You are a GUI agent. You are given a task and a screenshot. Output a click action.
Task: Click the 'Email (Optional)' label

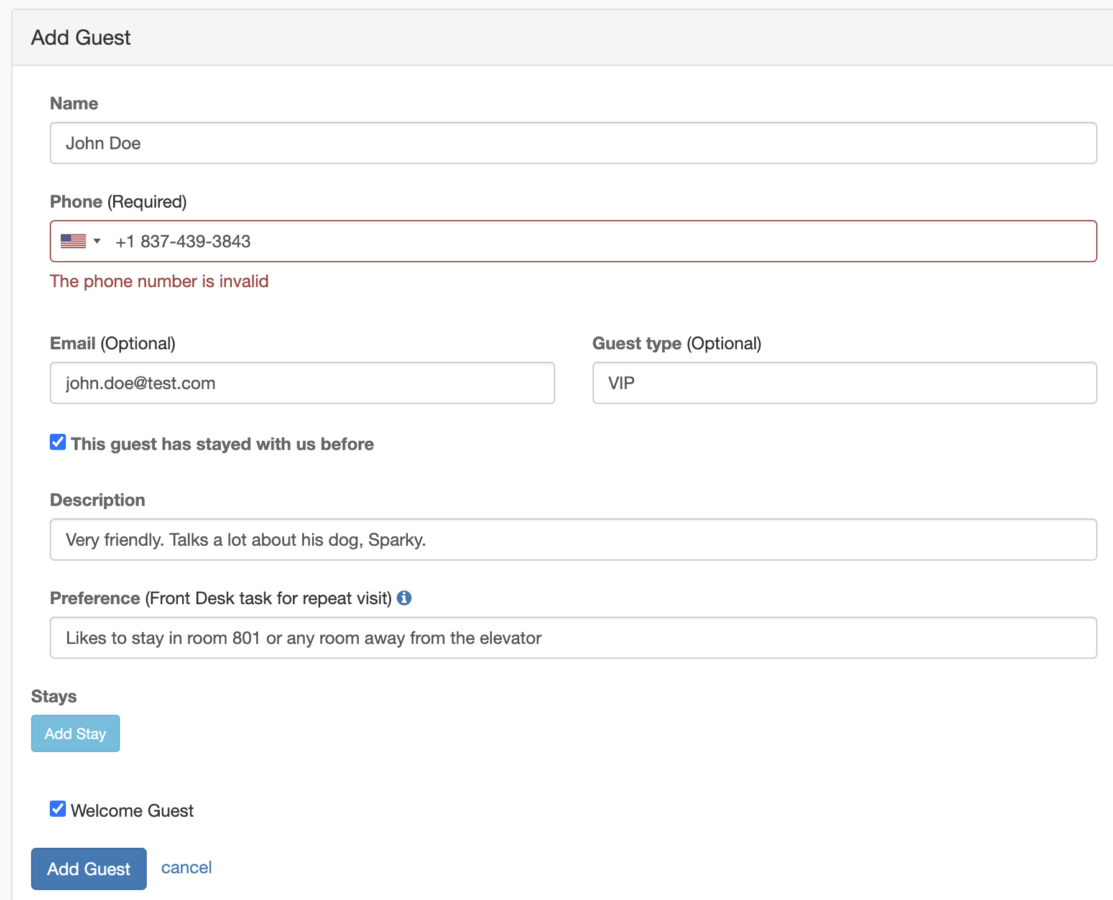[x=113, y=344]
